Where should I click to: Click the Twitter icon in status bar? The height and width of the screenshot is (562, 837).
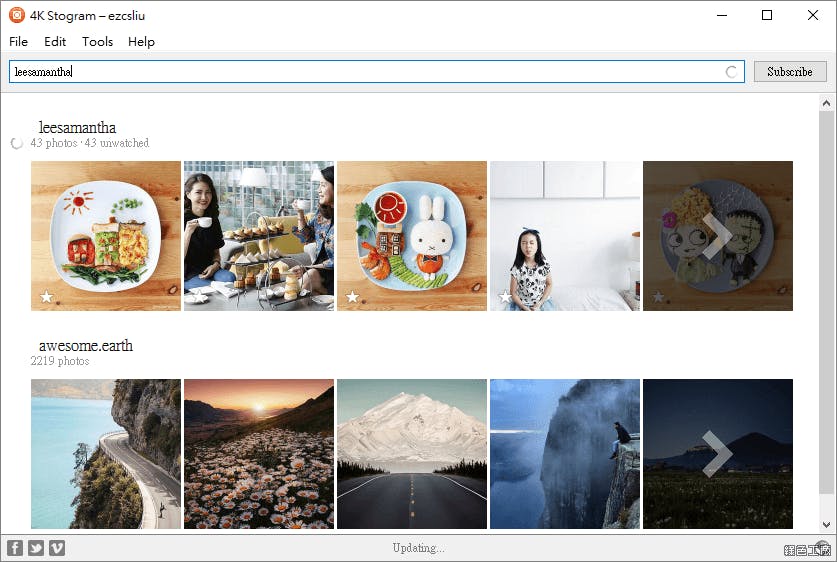36,547
